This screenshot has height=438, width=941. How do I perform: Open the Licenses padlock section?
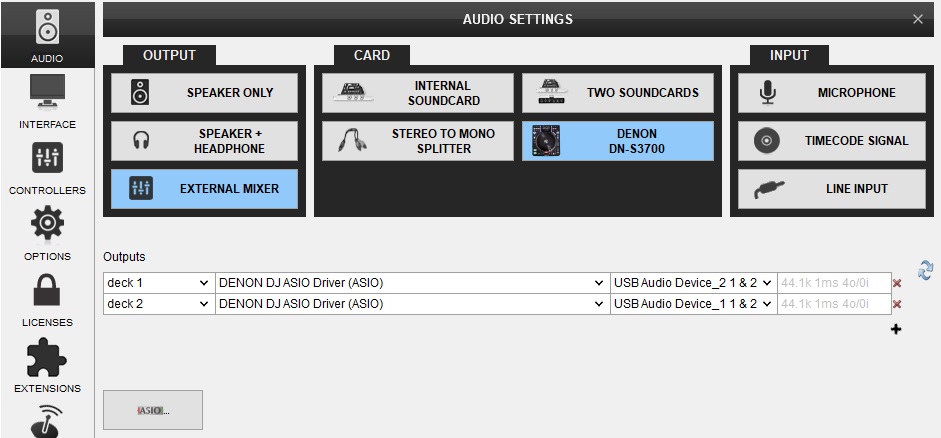(47, 299)
